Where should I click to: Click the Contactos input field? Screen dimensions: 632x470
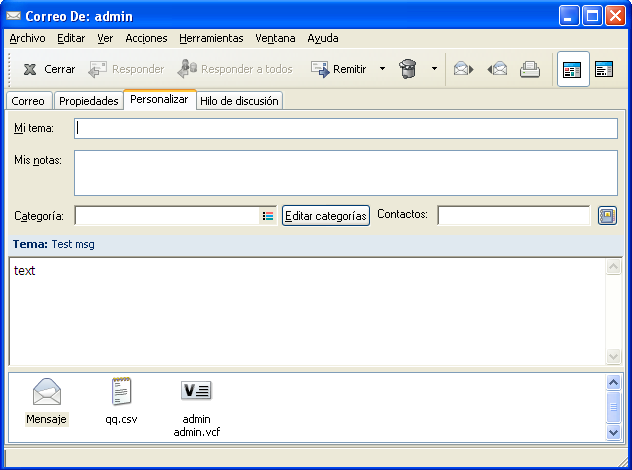coord(514,216)
